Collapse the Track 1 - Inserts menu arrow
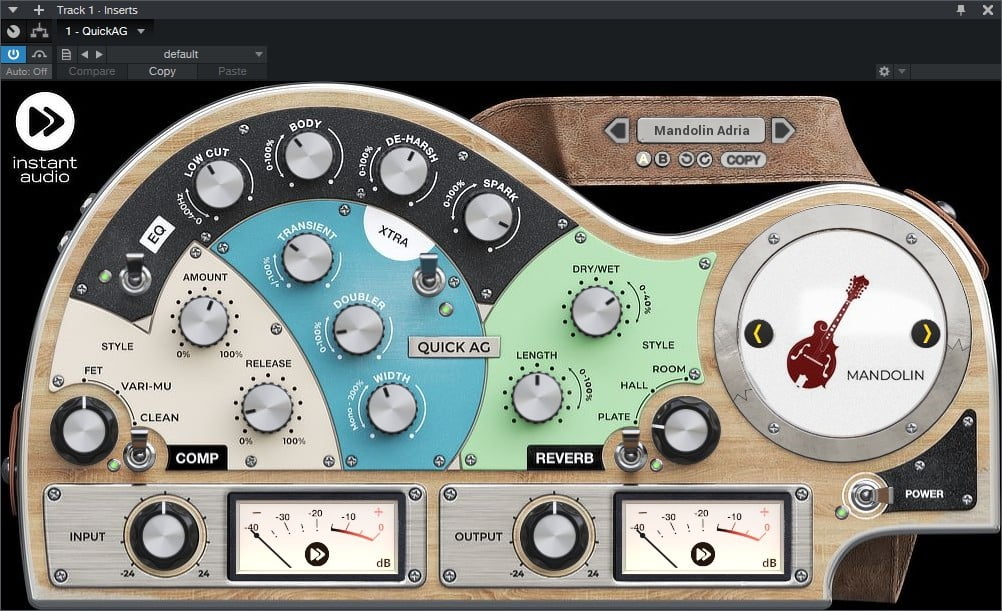 pos(12,10)
